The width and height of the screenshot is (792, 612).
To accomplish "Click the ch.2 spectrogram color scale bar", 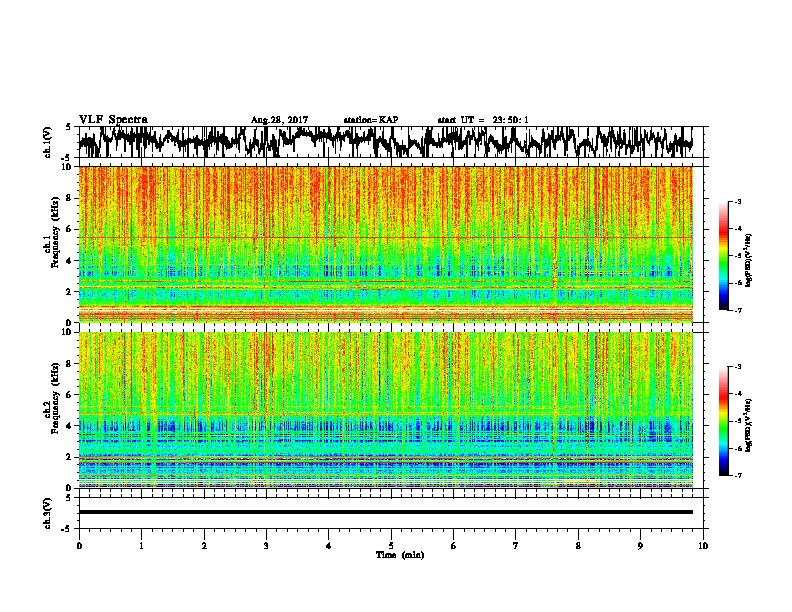I will point(724,421).
